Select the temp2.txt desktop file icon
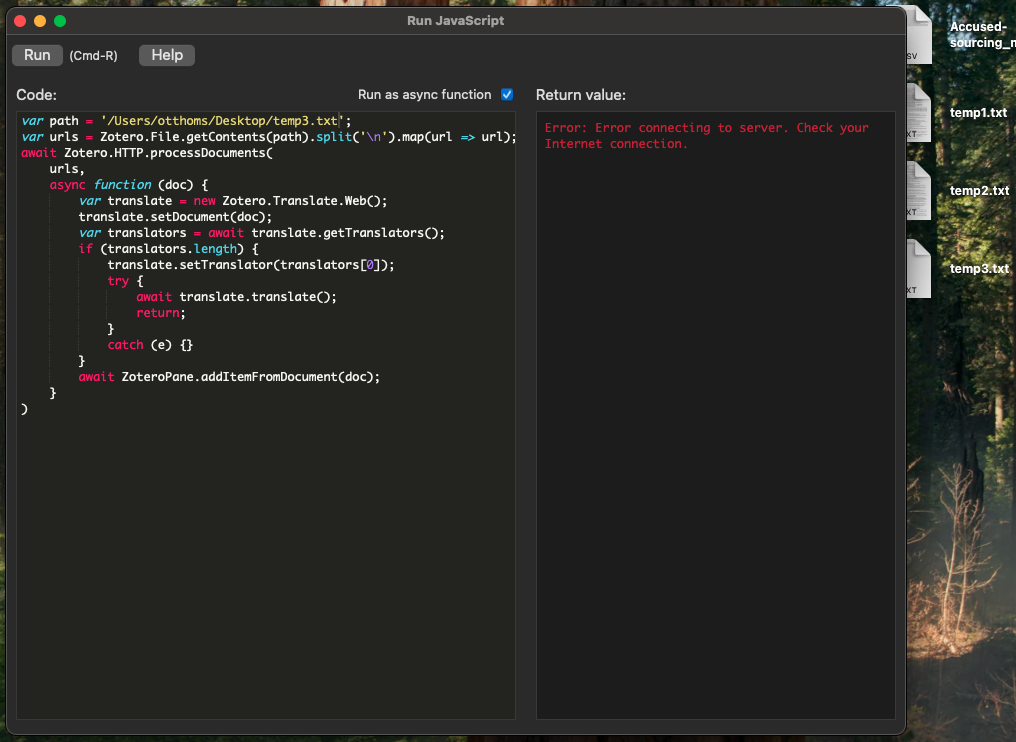The image size is (1016, 742). tap(919, 191)
